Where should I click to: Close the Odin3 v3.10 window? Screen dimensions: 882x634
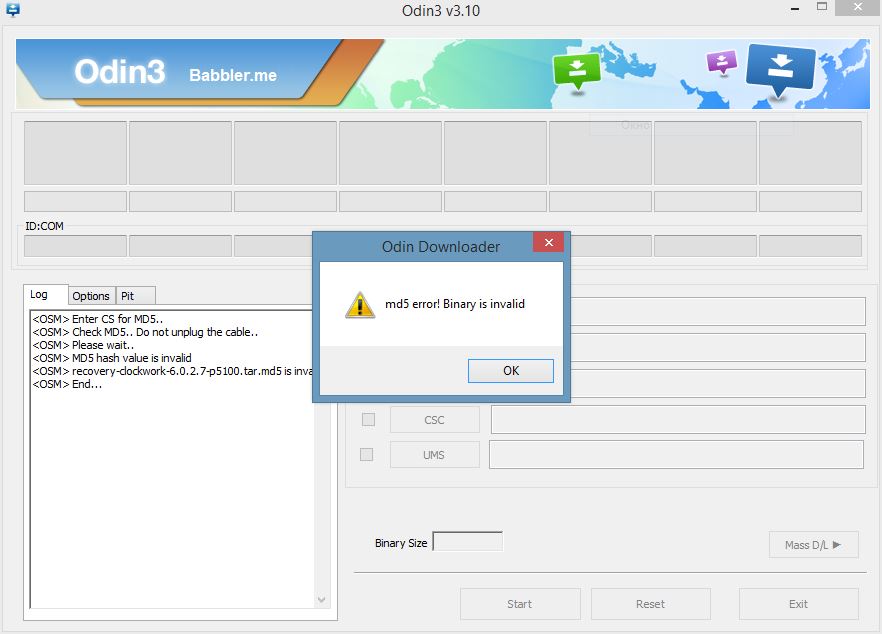coord(857,7)
